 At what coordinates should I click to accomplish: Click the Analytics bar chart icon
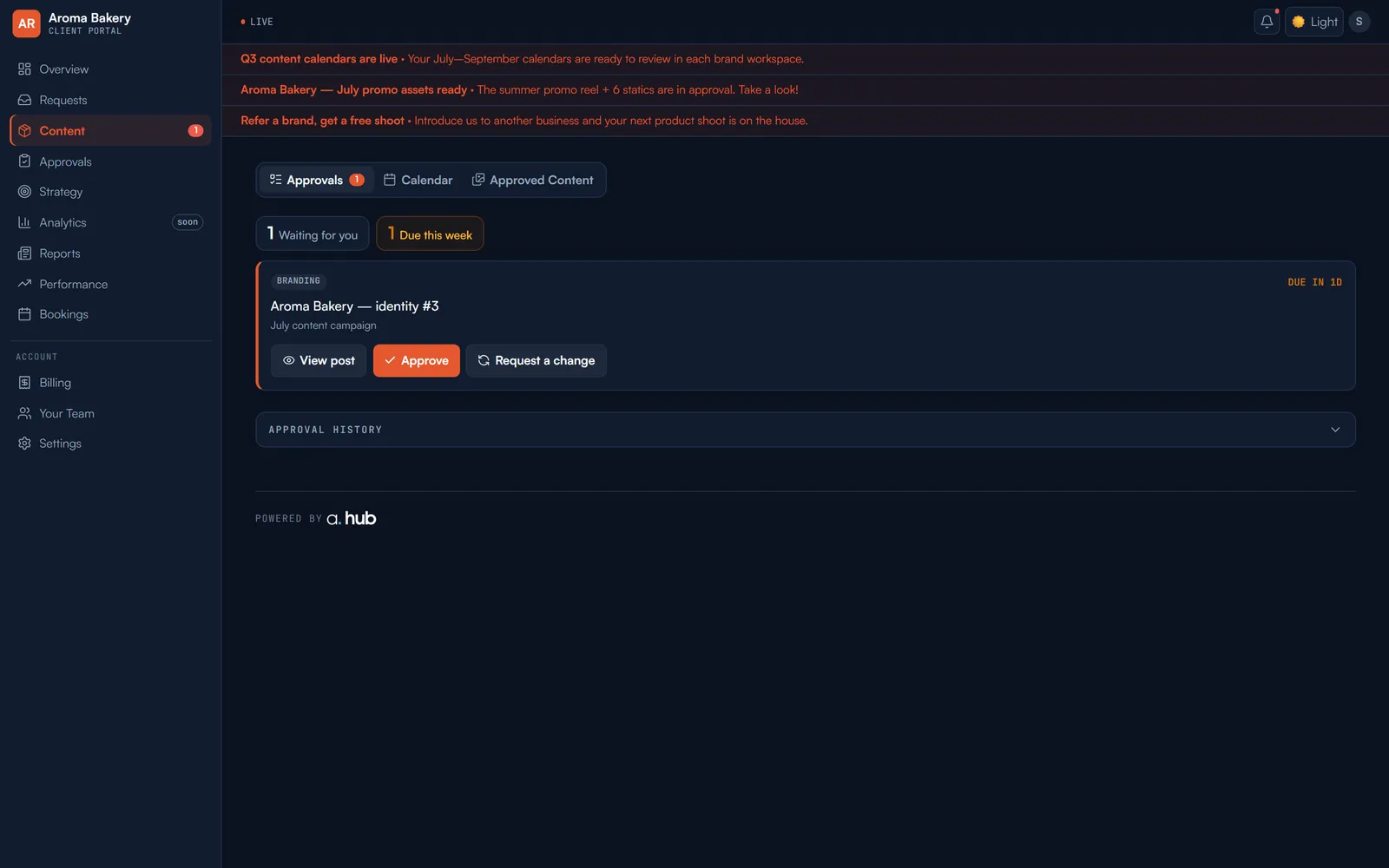pos(24,223)
